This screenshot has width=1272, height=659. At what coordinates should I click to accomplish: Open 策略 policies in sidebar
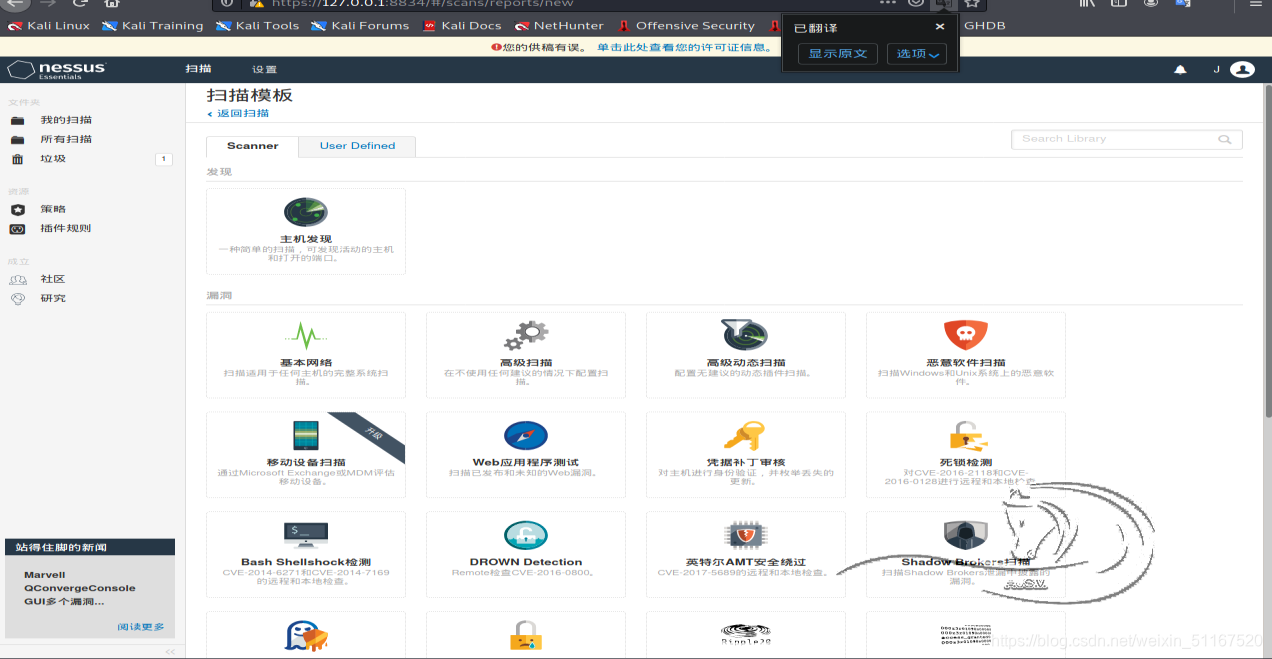(53, 209)
